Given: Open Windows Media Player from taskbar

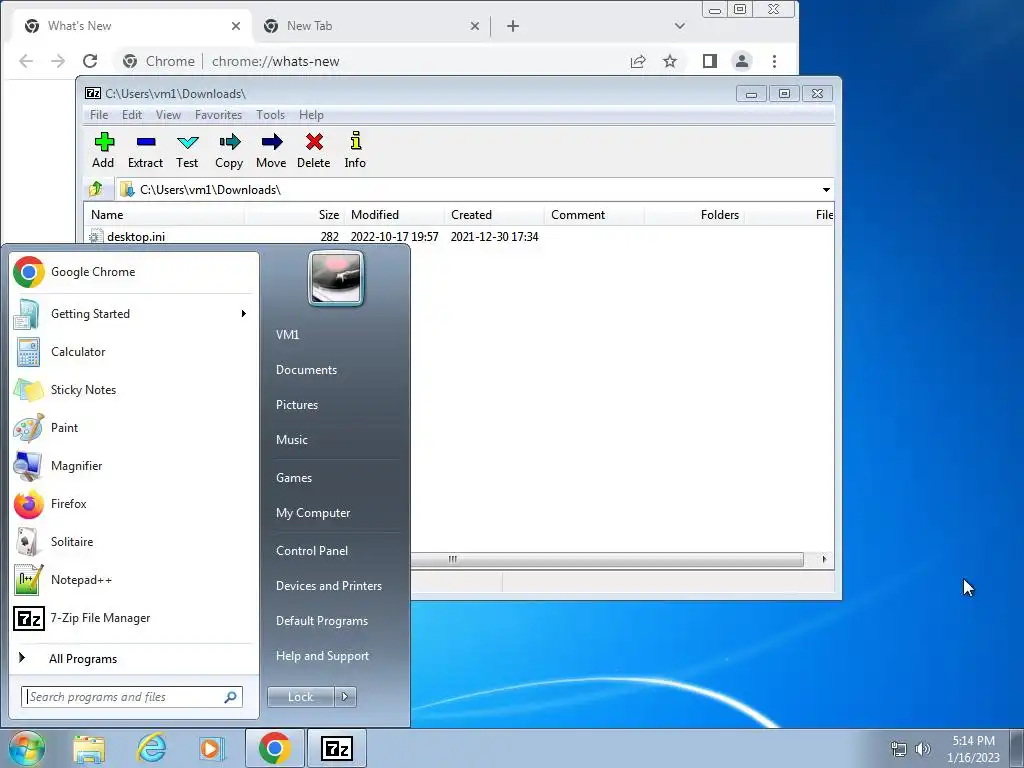Looking at the screenshot, I should tap(211, 748).
